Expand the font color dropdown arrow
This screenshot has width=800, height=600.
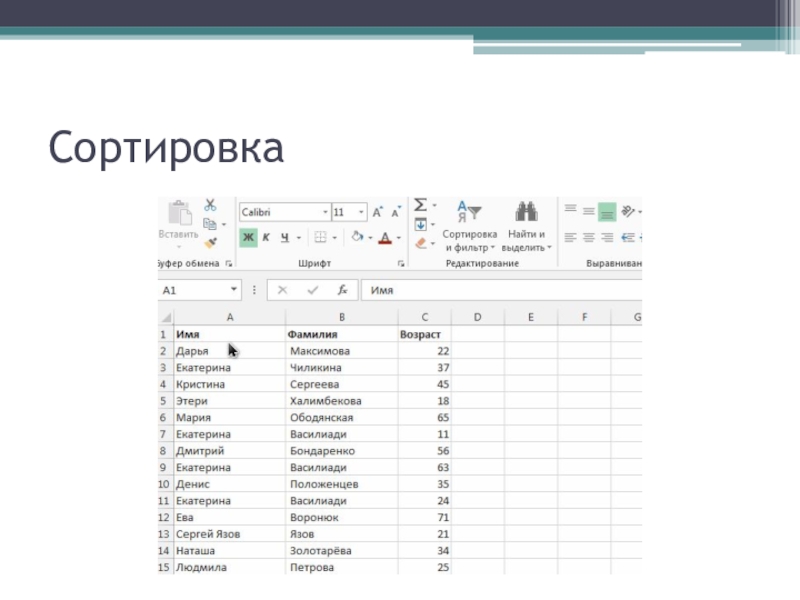click(x=399, y=238)
